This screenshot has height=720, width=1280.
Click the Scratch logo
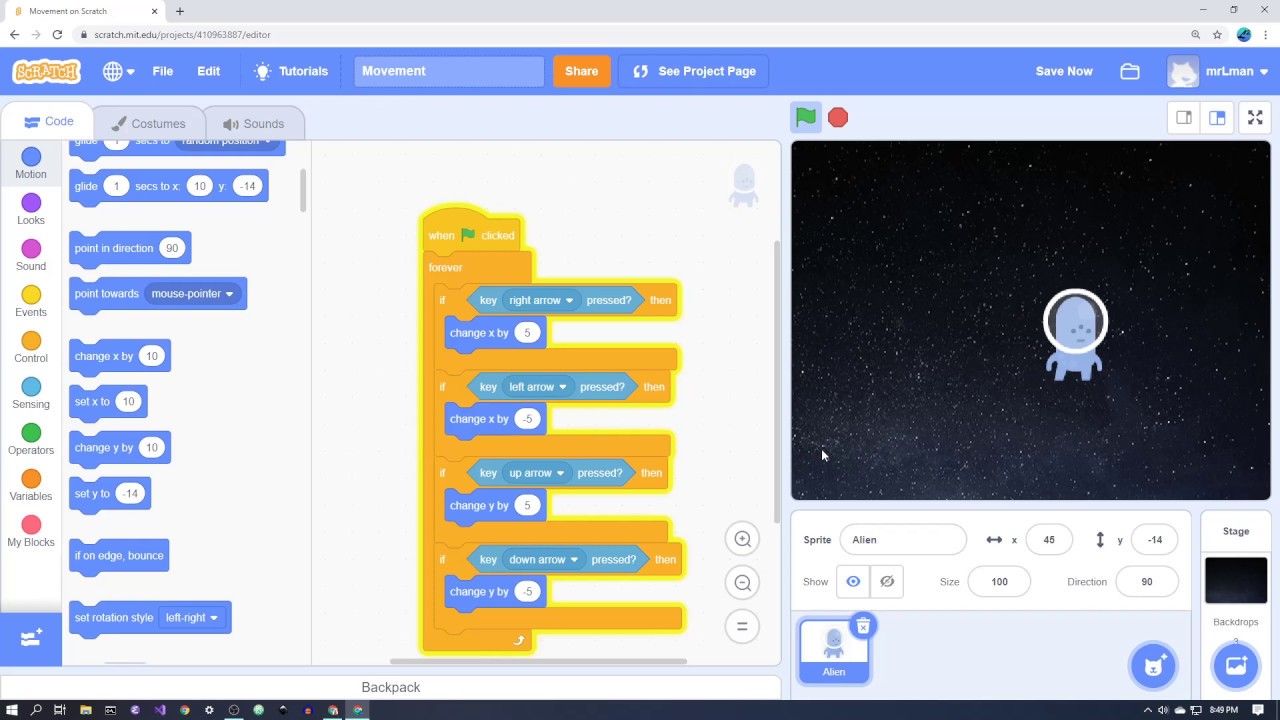pos(46,71)
